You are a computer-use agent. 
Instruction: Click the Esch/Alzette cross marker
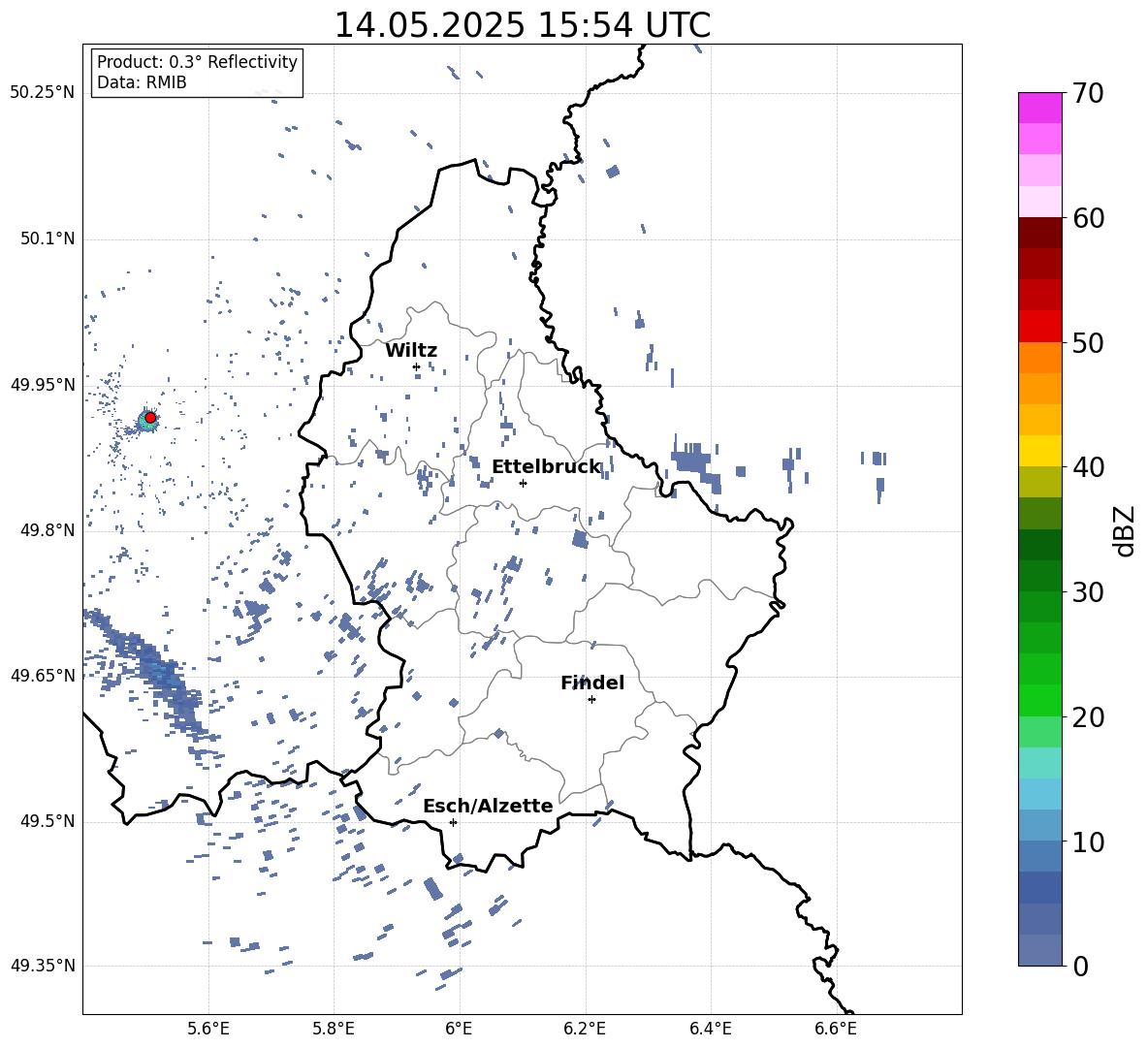[x=453, y=822]
